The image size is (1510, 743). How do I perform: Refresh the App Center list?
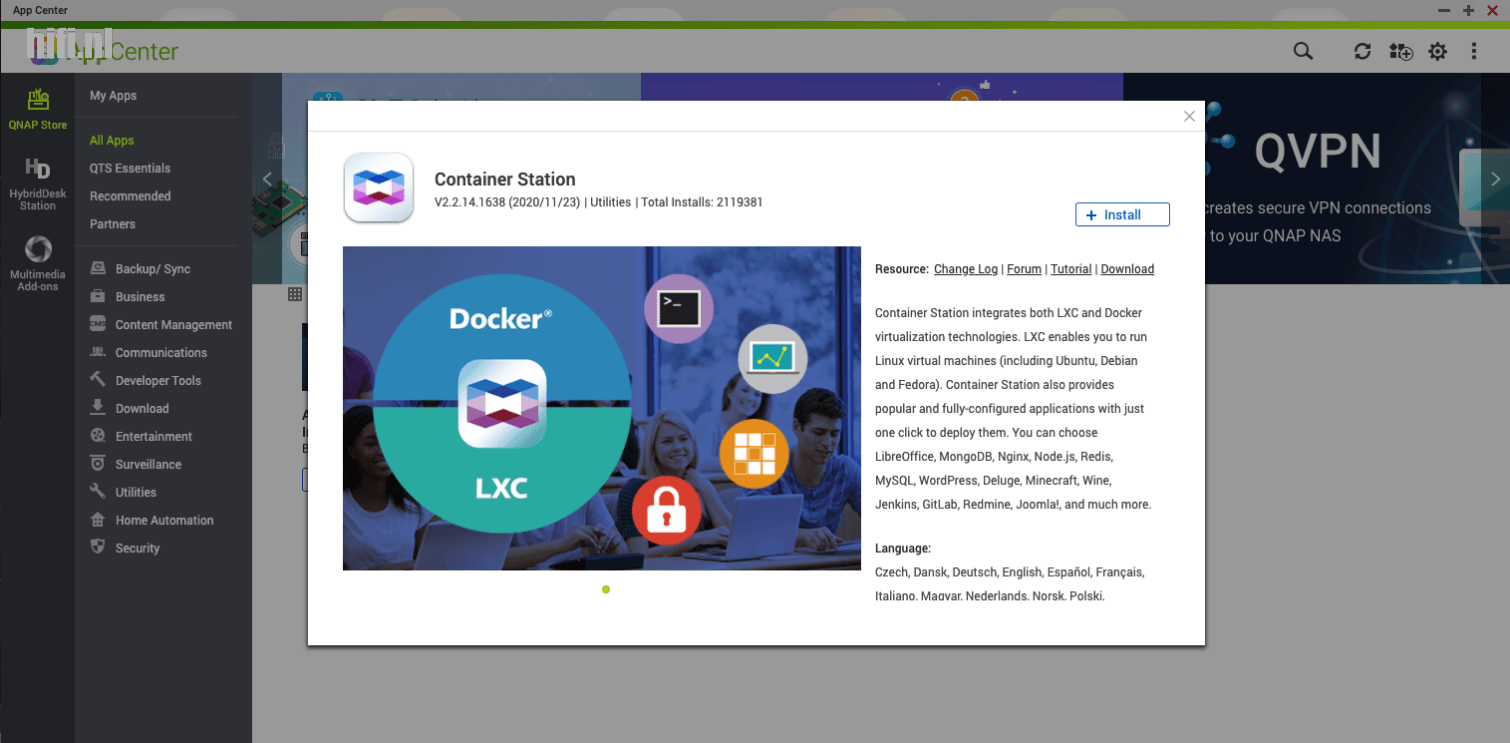click(x=1362, y=51)
